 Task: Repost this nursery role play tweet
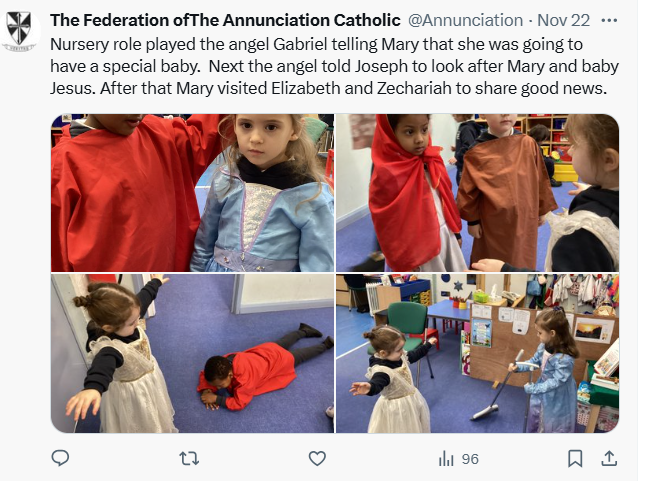tap(188, 458)
